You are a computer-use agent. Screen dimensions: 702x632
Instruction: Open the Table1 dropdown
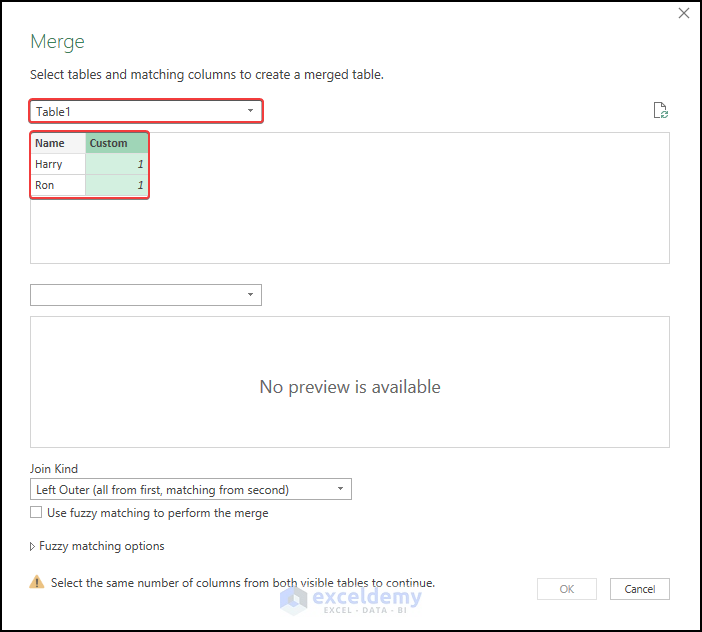pyautogui.click(x=146, y=111)
